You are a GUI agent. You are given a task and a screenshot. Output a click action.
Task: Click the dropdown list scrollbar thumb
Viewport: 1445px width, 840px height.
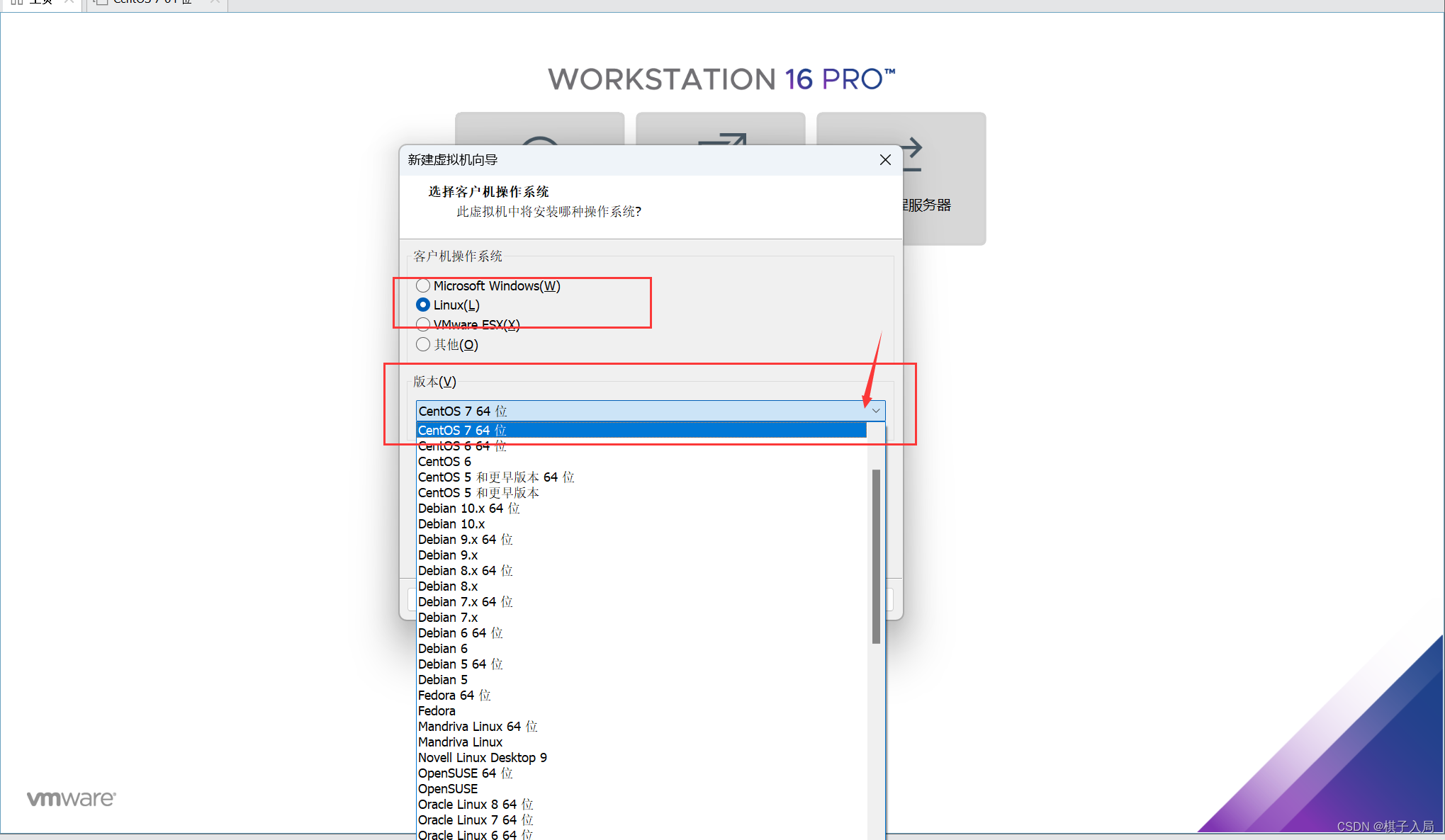[876, 556]
